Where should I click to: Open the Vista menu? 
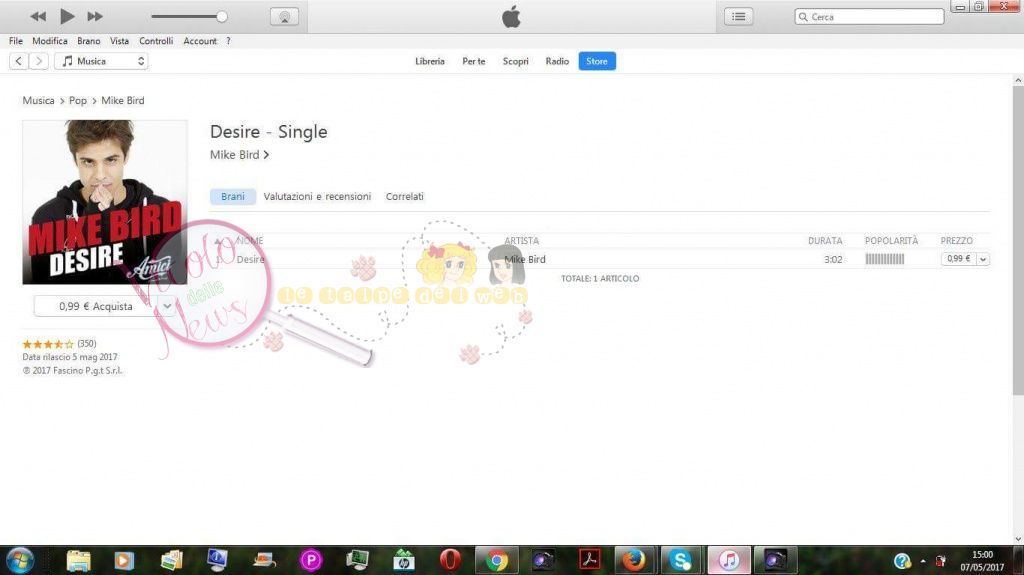(119, 41)
